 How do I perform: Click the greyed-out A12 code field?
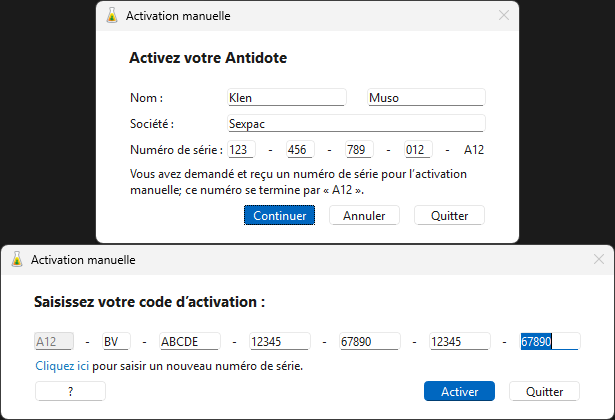pos(54,341)
